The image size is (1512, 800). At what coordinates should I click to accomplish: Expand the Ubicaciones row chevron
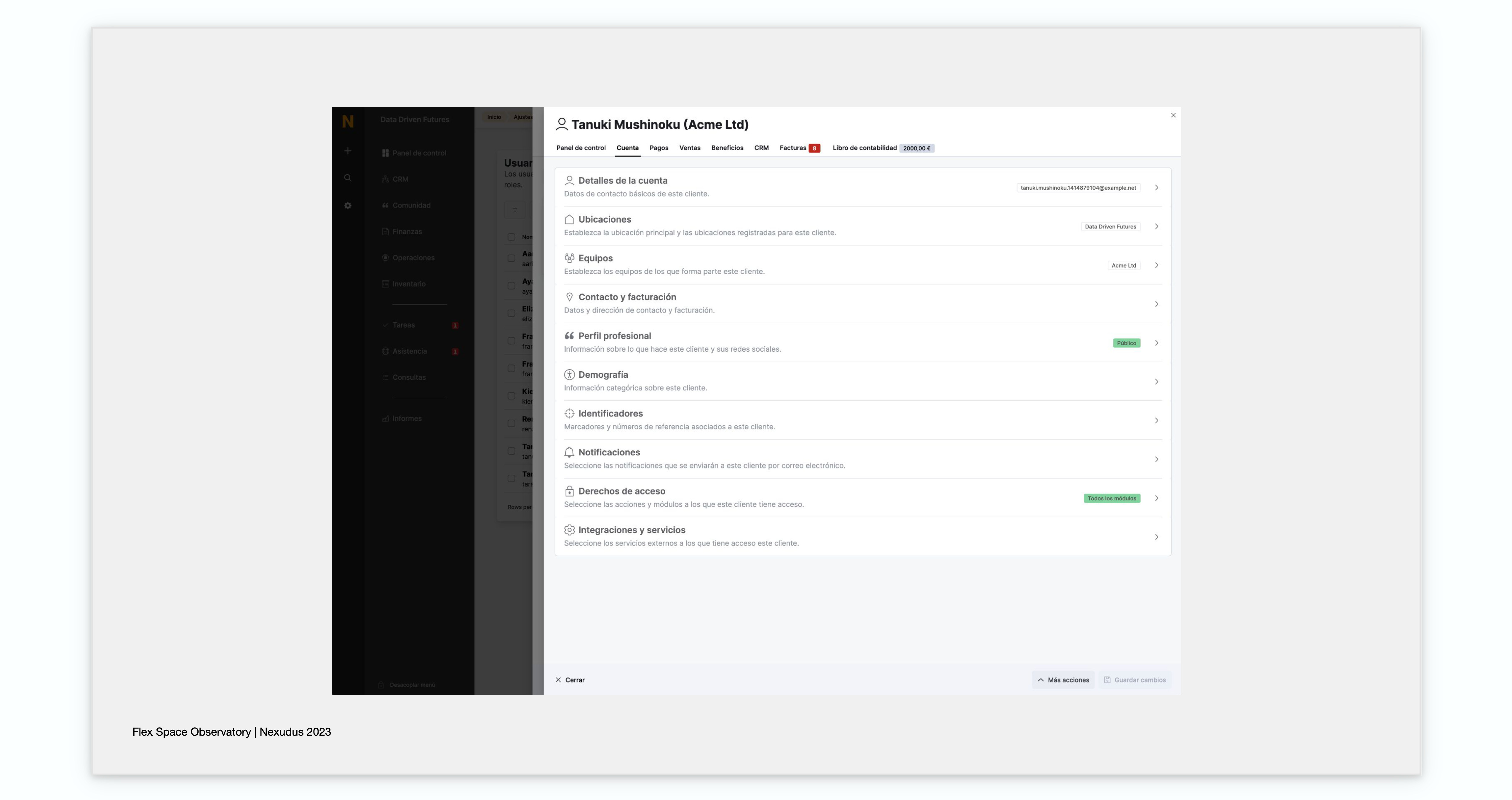1156,226
